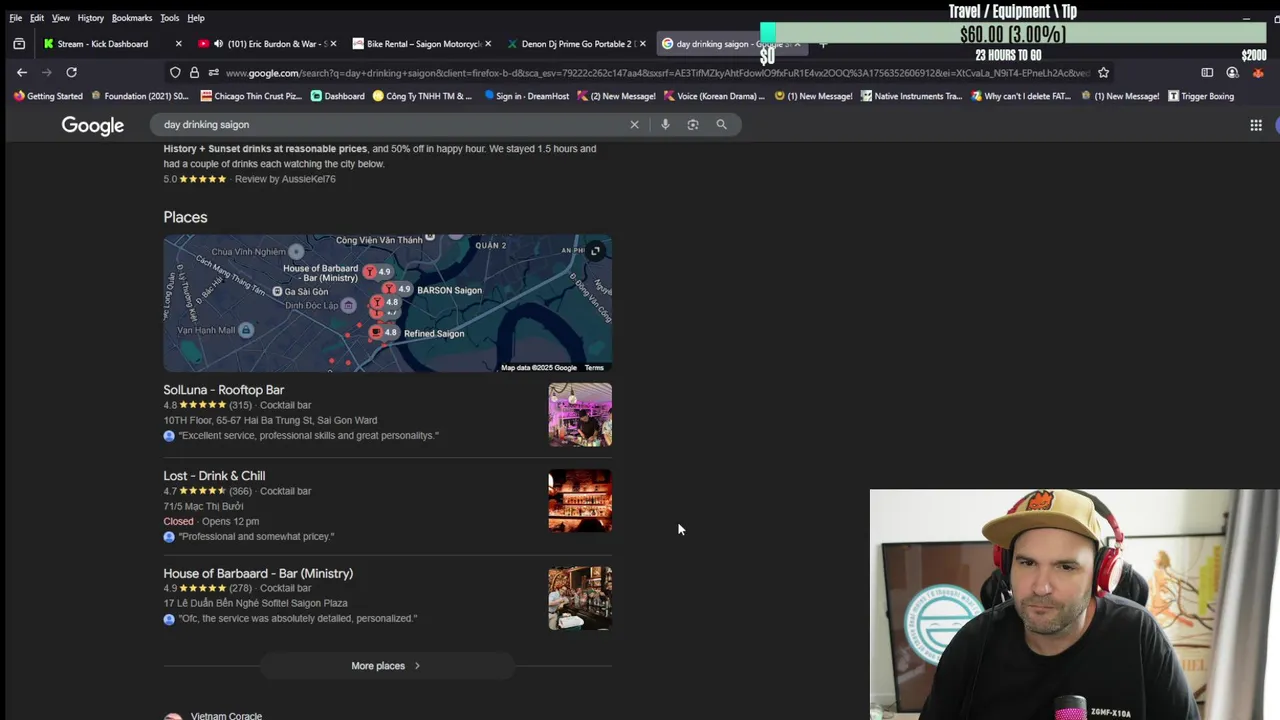Search by image with Lens icon
This screenshot has width=1280, height=720.
(693, 125)
